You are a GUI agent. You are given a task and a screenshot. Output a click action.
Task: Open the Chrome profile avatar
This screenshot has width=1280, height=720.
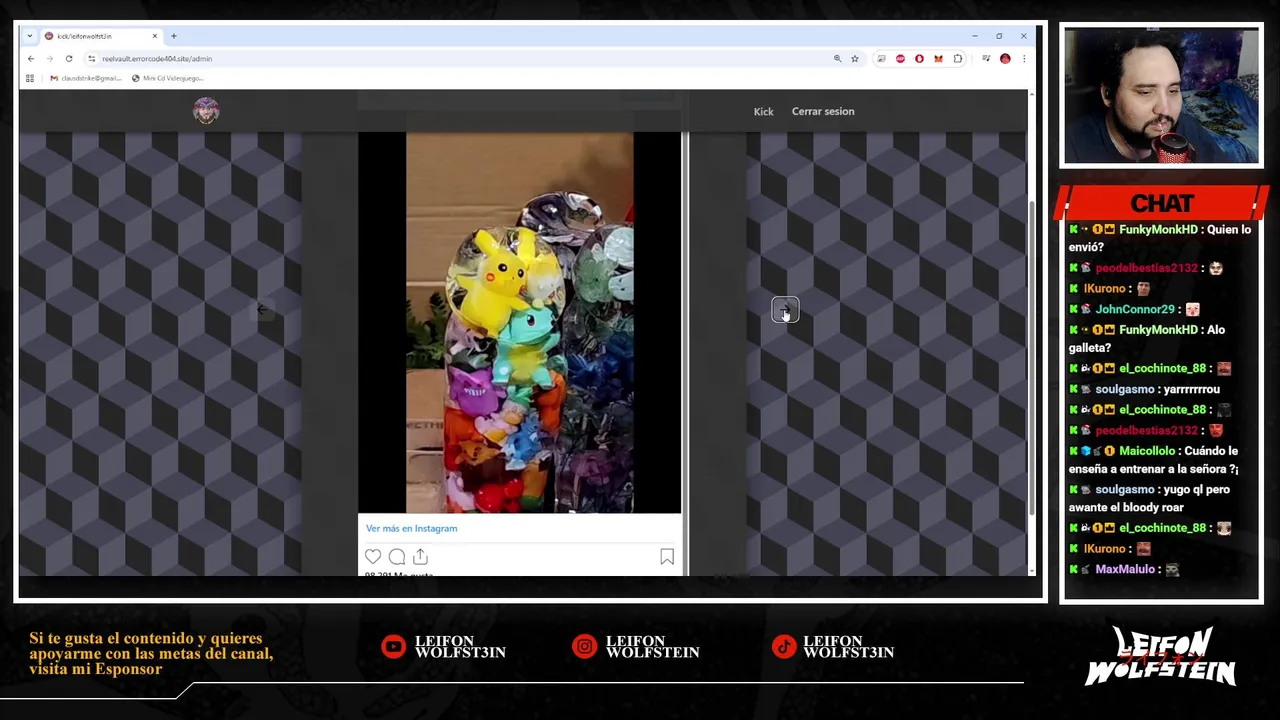[1005, 59]
